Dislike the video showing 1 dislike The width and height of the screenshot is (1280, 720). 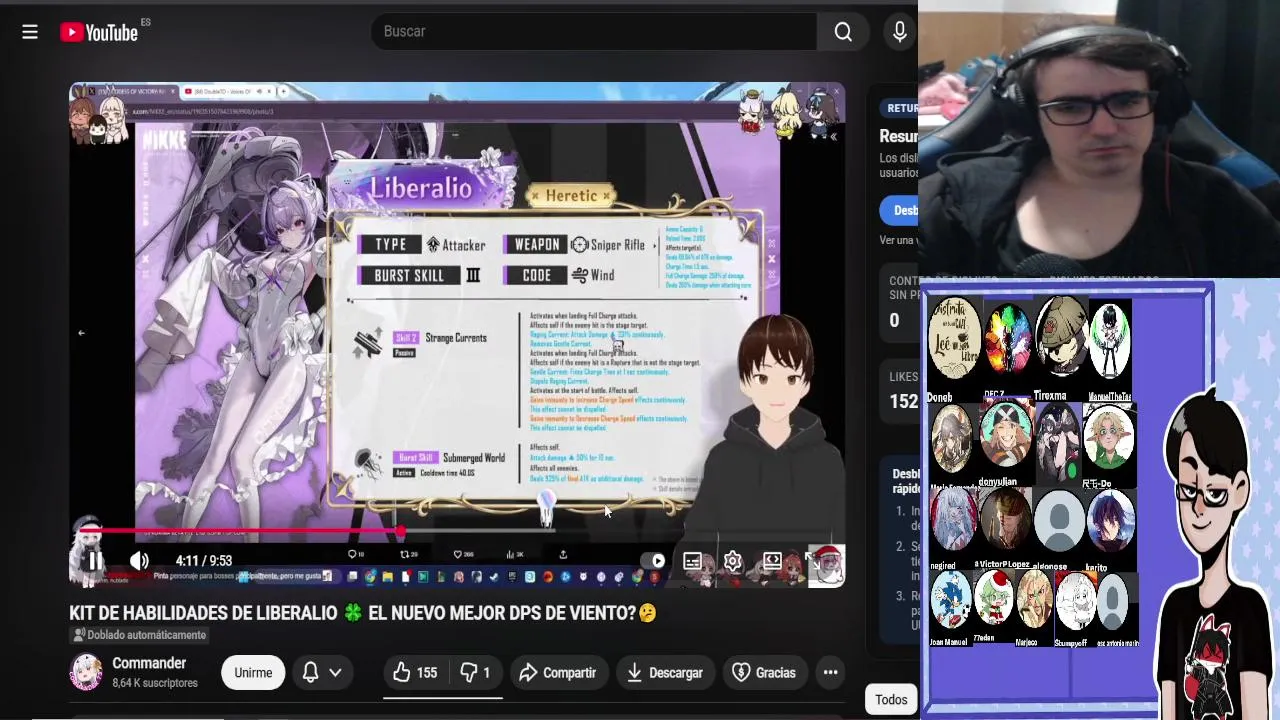point(475,673)
